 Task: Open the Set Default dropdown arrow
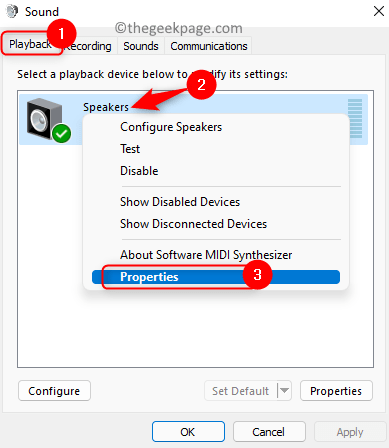284,390
